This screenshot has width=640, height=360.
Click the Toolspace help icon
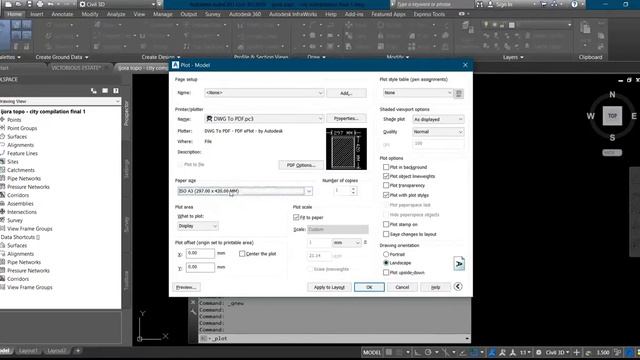click(116, 91)
